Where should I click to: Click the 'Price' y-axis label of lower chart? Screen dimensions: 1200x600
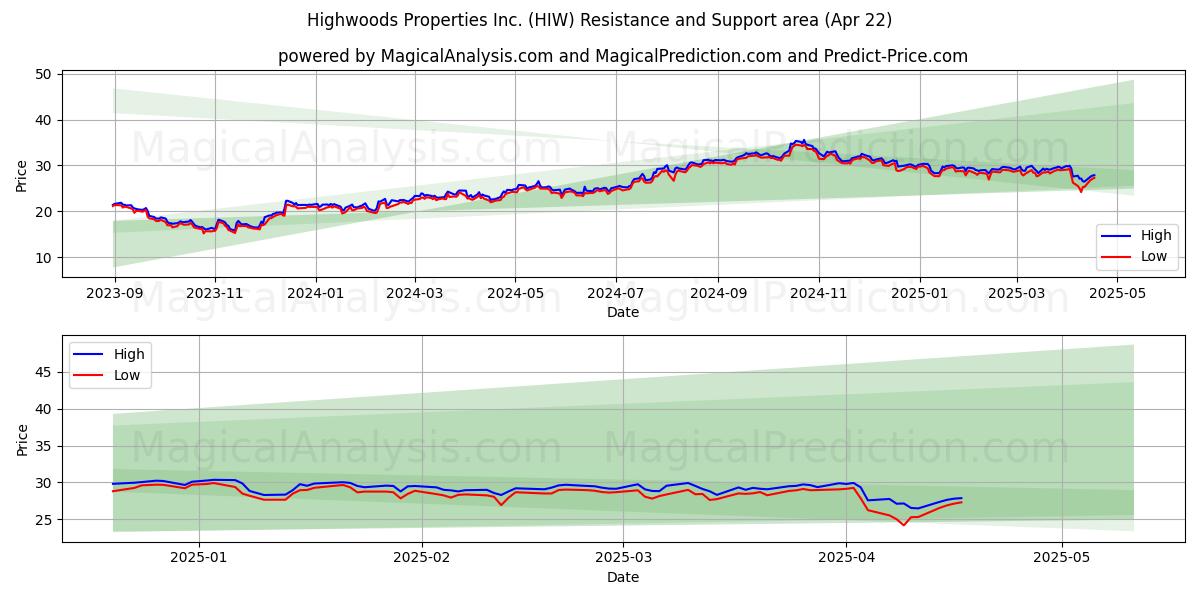(22, 438)
